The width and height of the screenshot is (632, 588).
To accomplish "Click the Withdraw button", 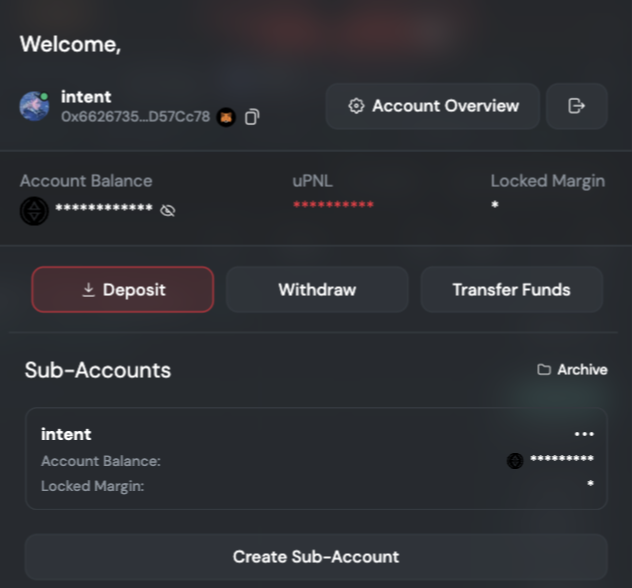I will 317,289.
